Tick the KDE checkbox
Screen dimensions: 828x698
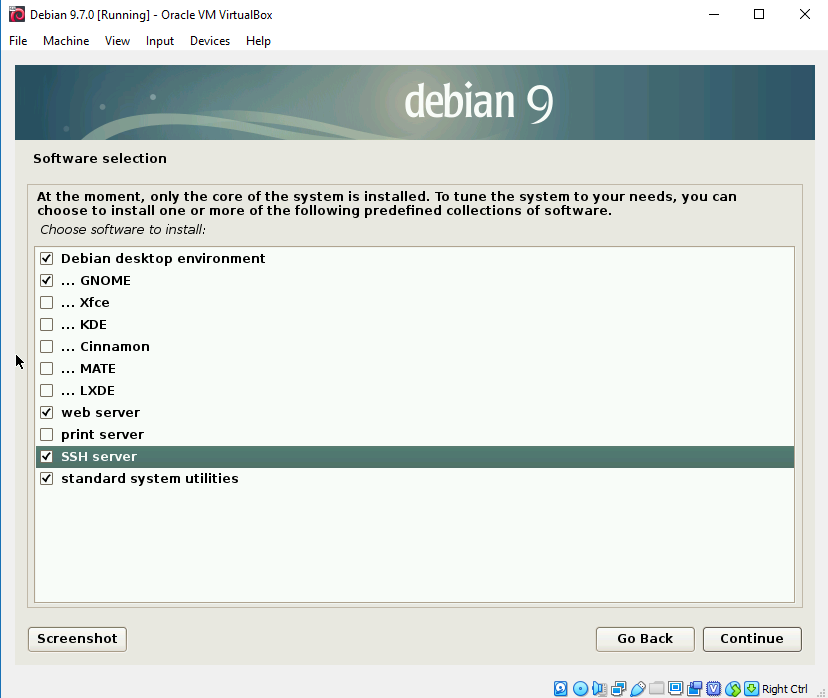[46, 324]
